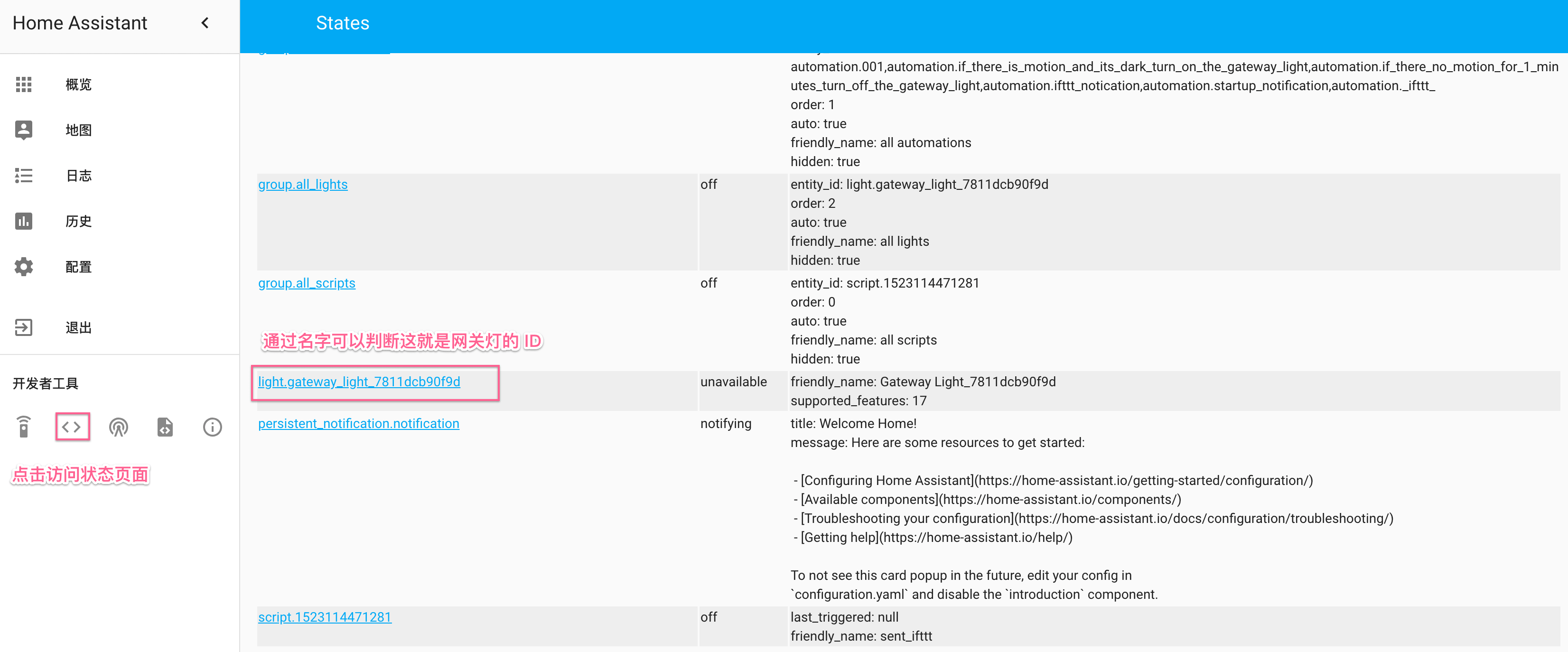Open light.gateway_light_7811dcb90f9d entity link
The width and height of the screenshot is (1568, 652).
coord(358,382)
